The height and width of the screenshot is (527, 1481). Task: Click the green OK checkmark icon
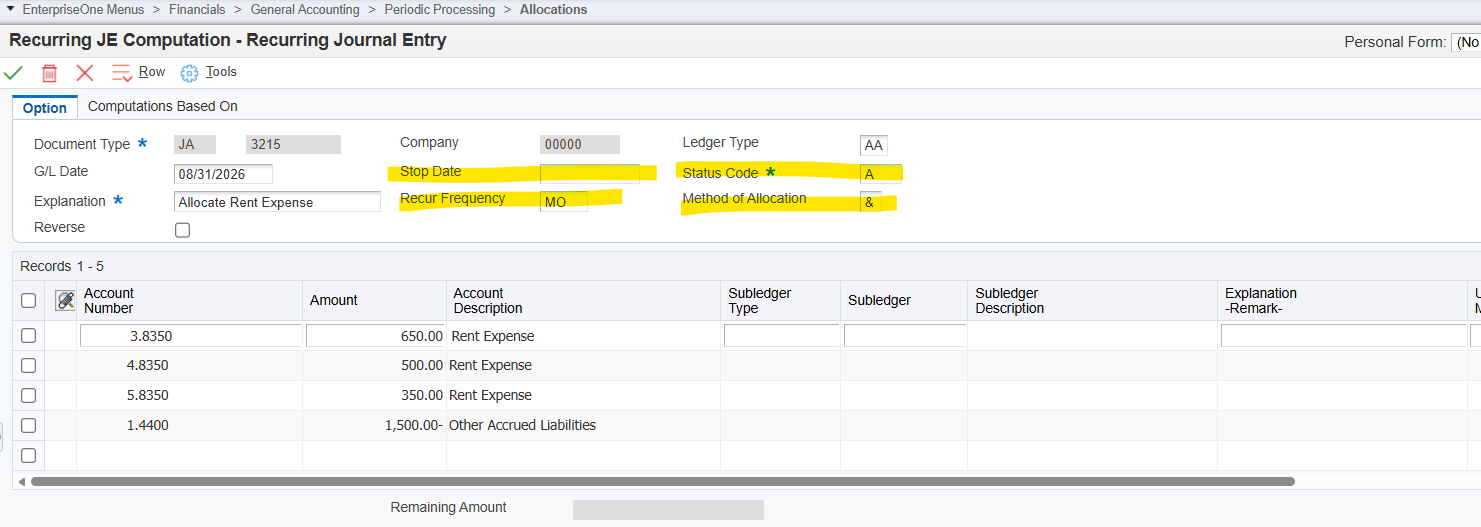click(x=13, y=73)
